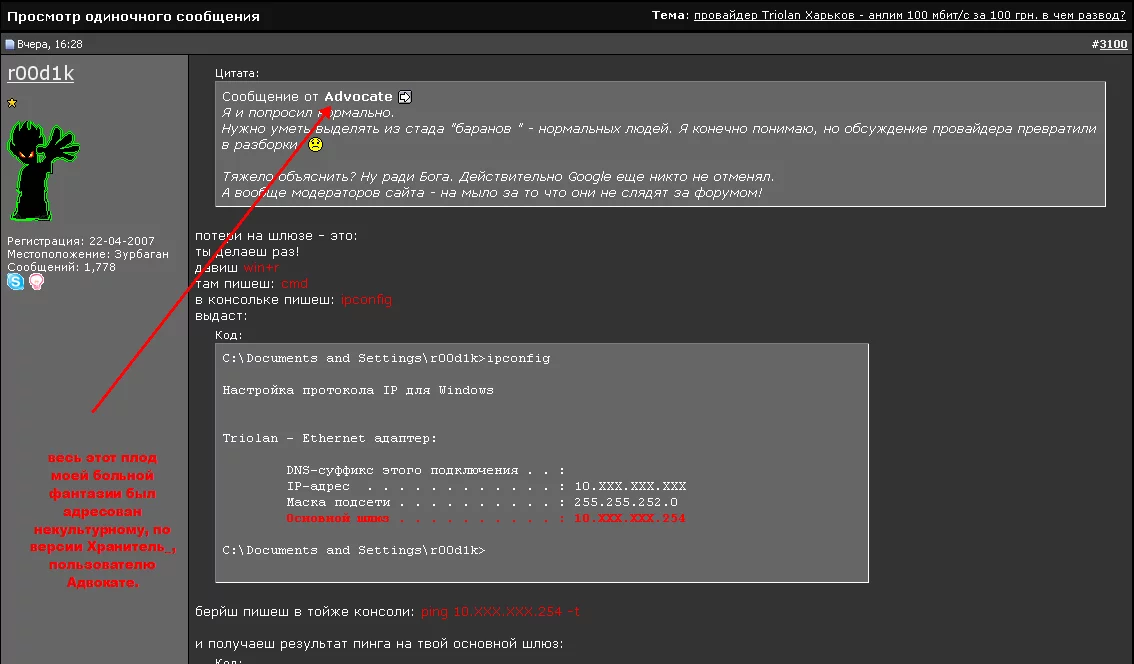Click the yellow reputation star under r00d1k
The height and width of the screenshot is (664, 1134).
(x=12, y=103)
